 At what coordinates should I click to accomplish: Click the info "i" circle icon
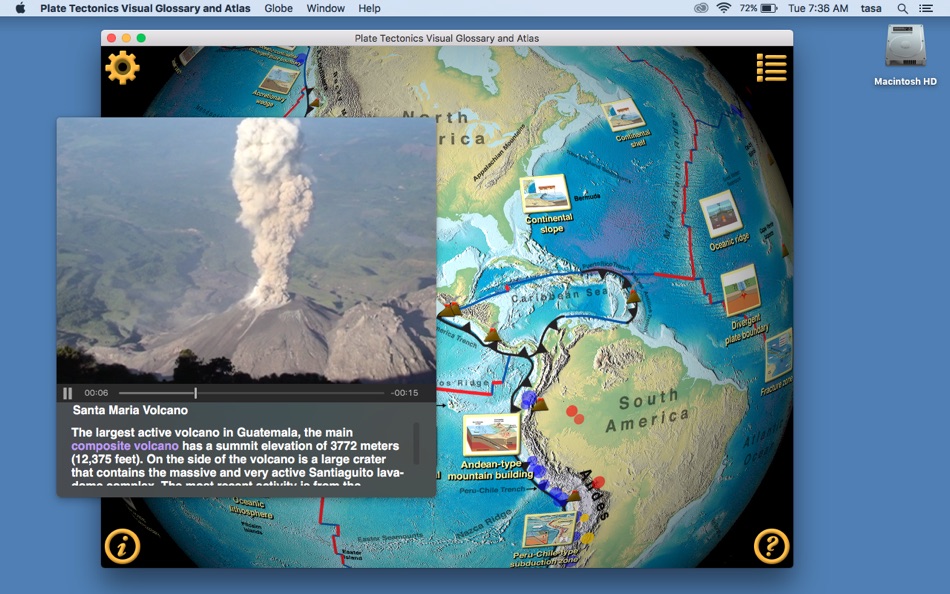click(x=122, y=546)
